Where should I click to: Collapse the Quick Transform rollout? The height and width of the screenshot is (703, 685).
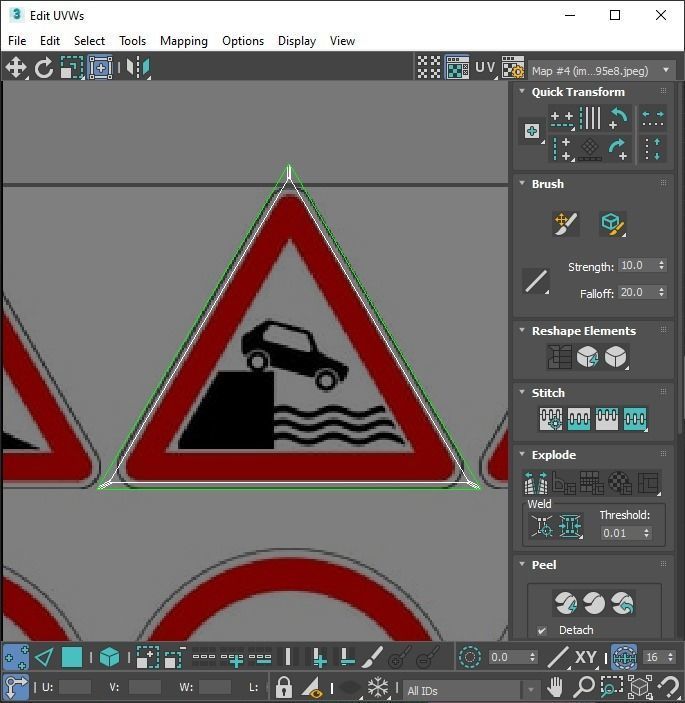tap(522, 91)
